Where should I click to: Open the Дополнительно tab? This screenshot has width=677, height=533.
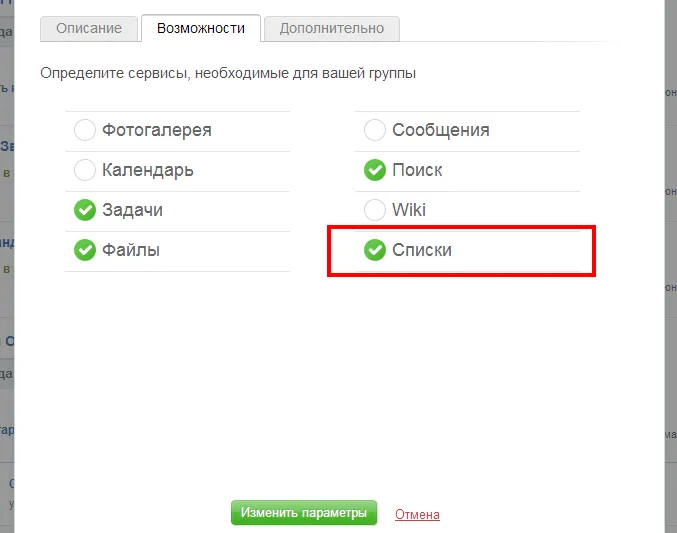pyautogui.click(x=332, y=29)
